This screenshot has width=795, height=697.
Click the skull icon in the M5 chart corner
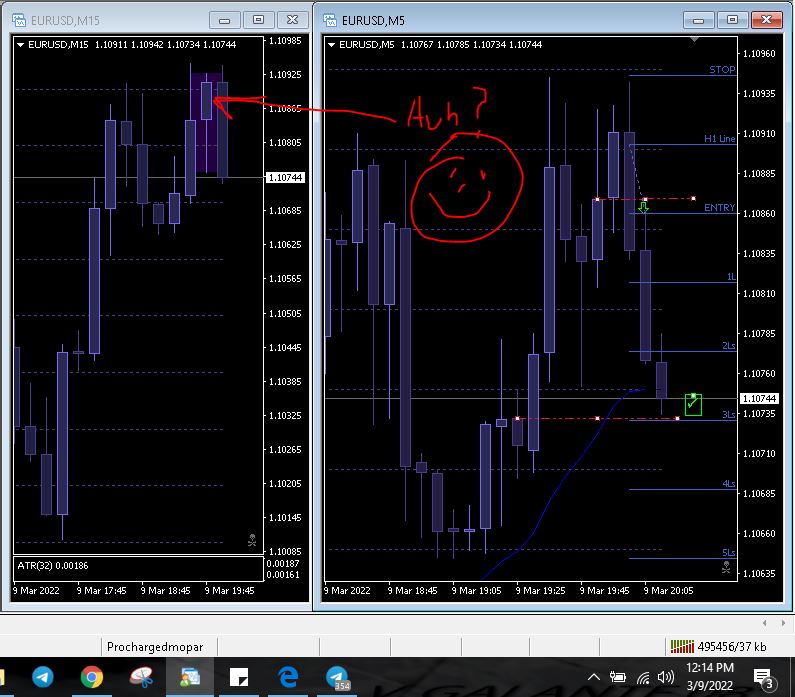coord(726,567)
